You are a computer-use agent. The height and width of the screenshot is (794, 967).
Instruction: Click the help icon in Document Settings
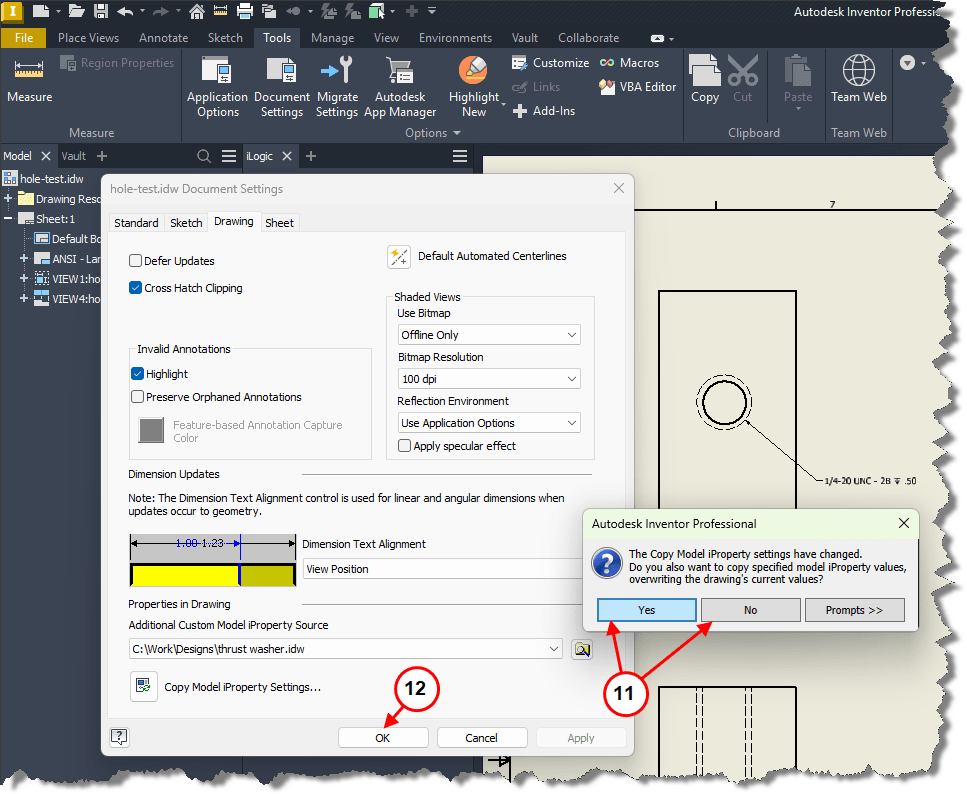(119, 737)
